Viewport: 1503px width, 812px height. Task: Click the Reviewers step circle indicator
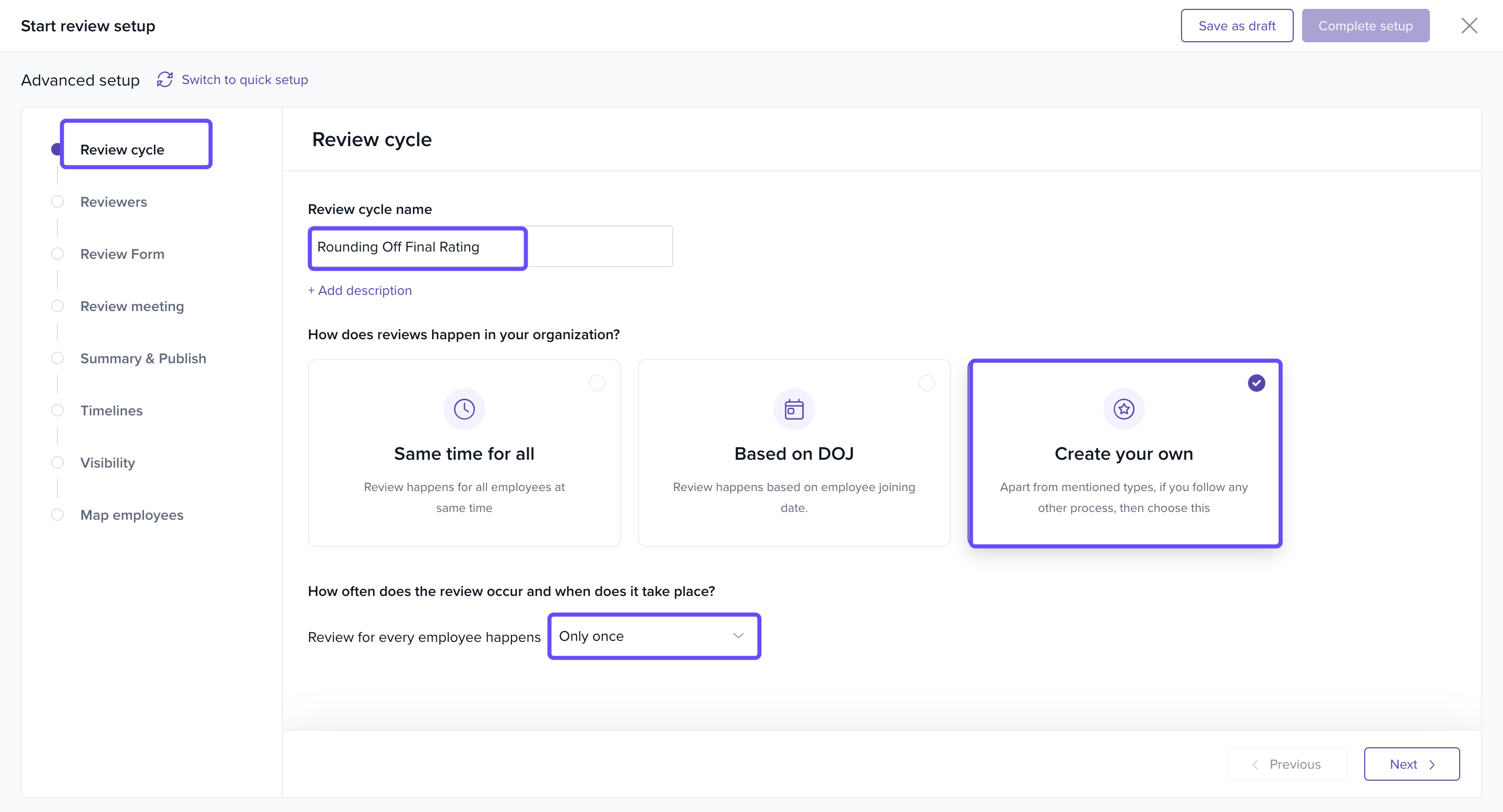57,202
